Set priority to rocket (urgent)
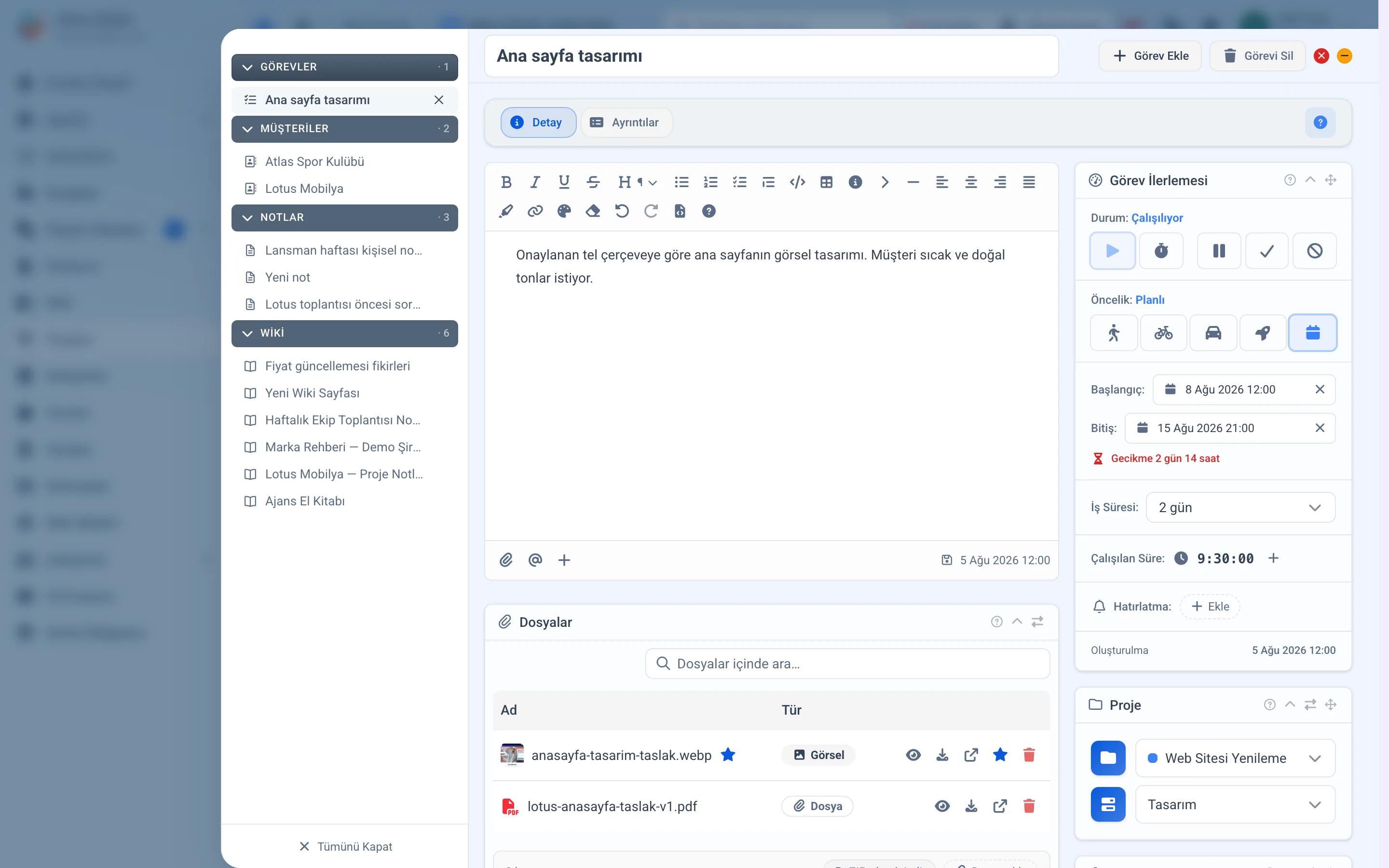The image size is (1389, 868). 1263,333
